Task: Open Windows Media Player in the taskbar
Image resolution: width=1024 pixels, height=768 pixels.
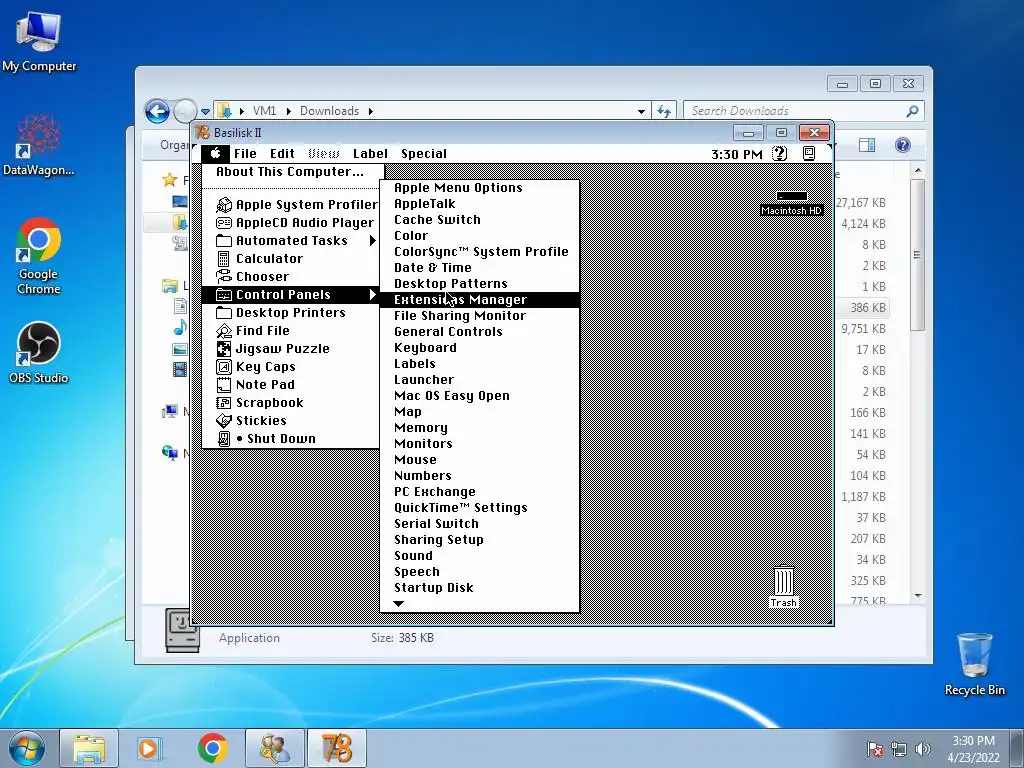Action: (149, 748)
